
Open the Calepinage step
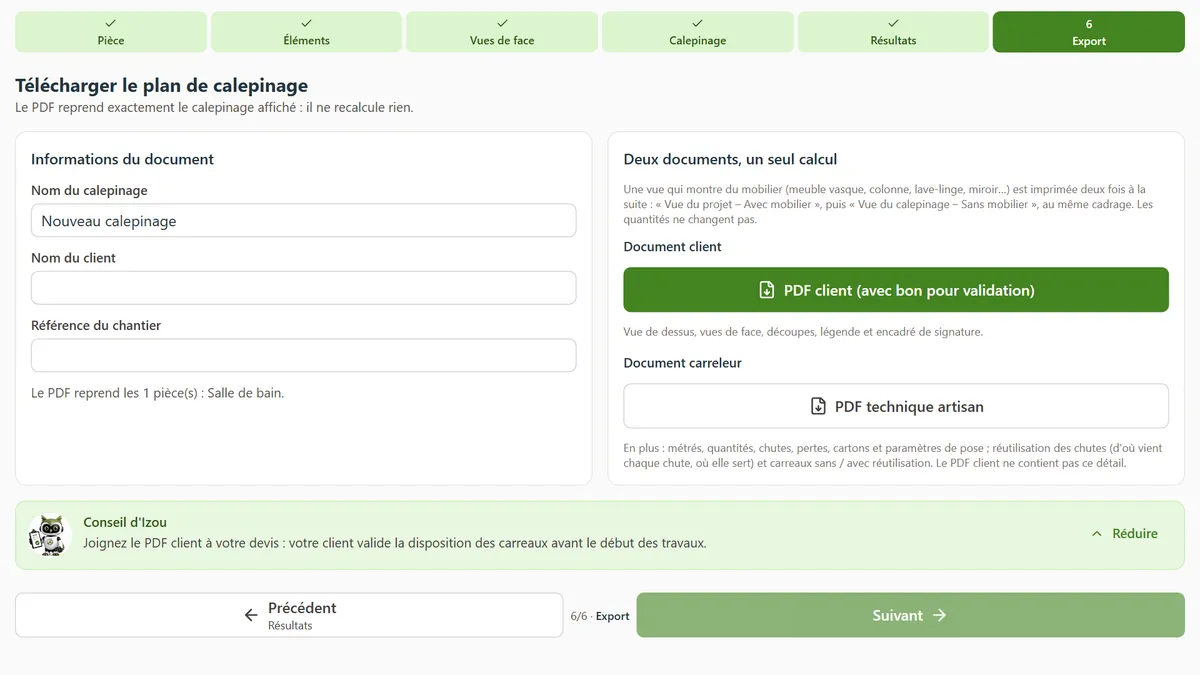(x=697, y=32)
